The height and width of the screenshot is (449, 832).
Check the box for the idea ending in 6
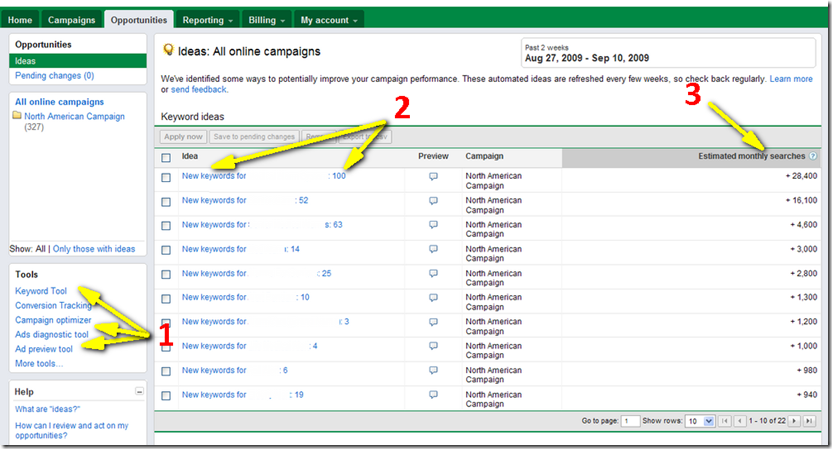coord(166,372)
